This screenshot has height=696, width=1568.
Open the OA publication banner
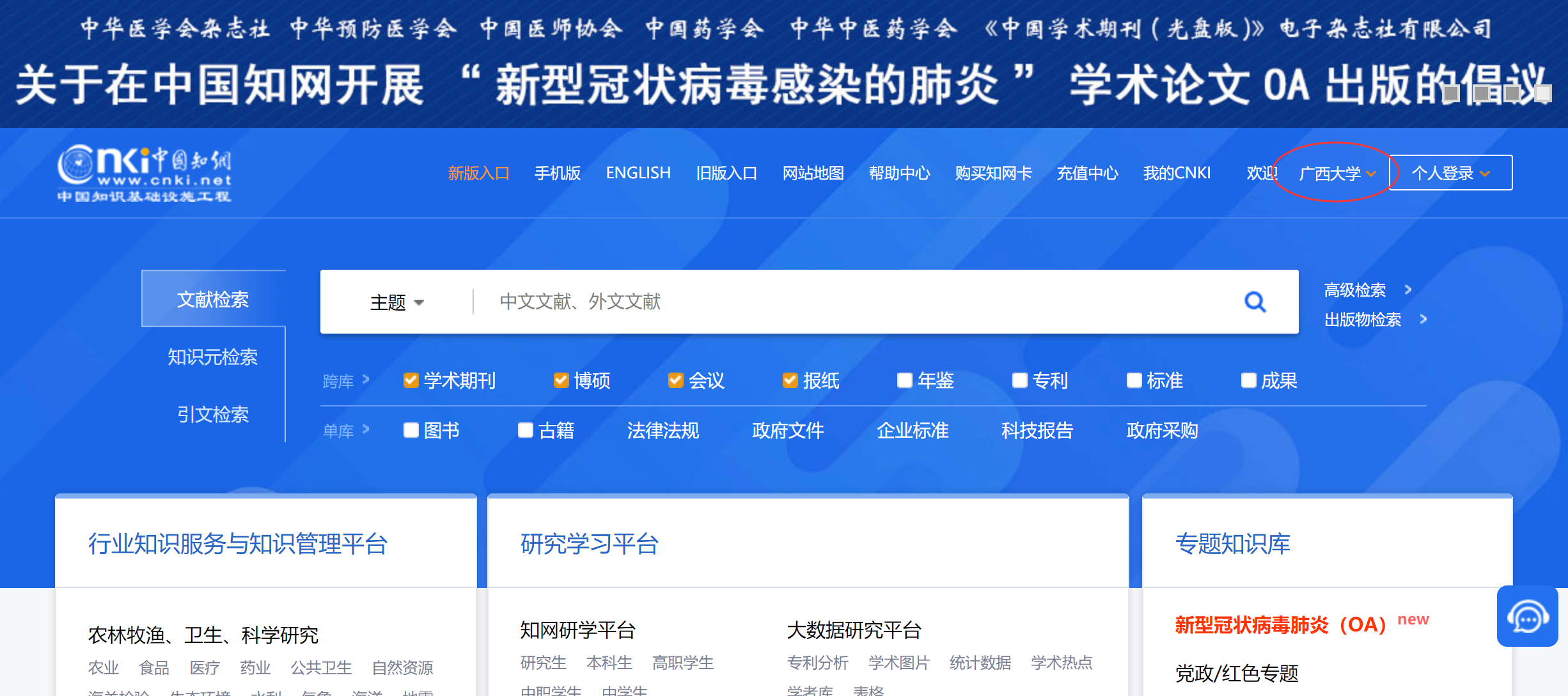pos(784,64)
